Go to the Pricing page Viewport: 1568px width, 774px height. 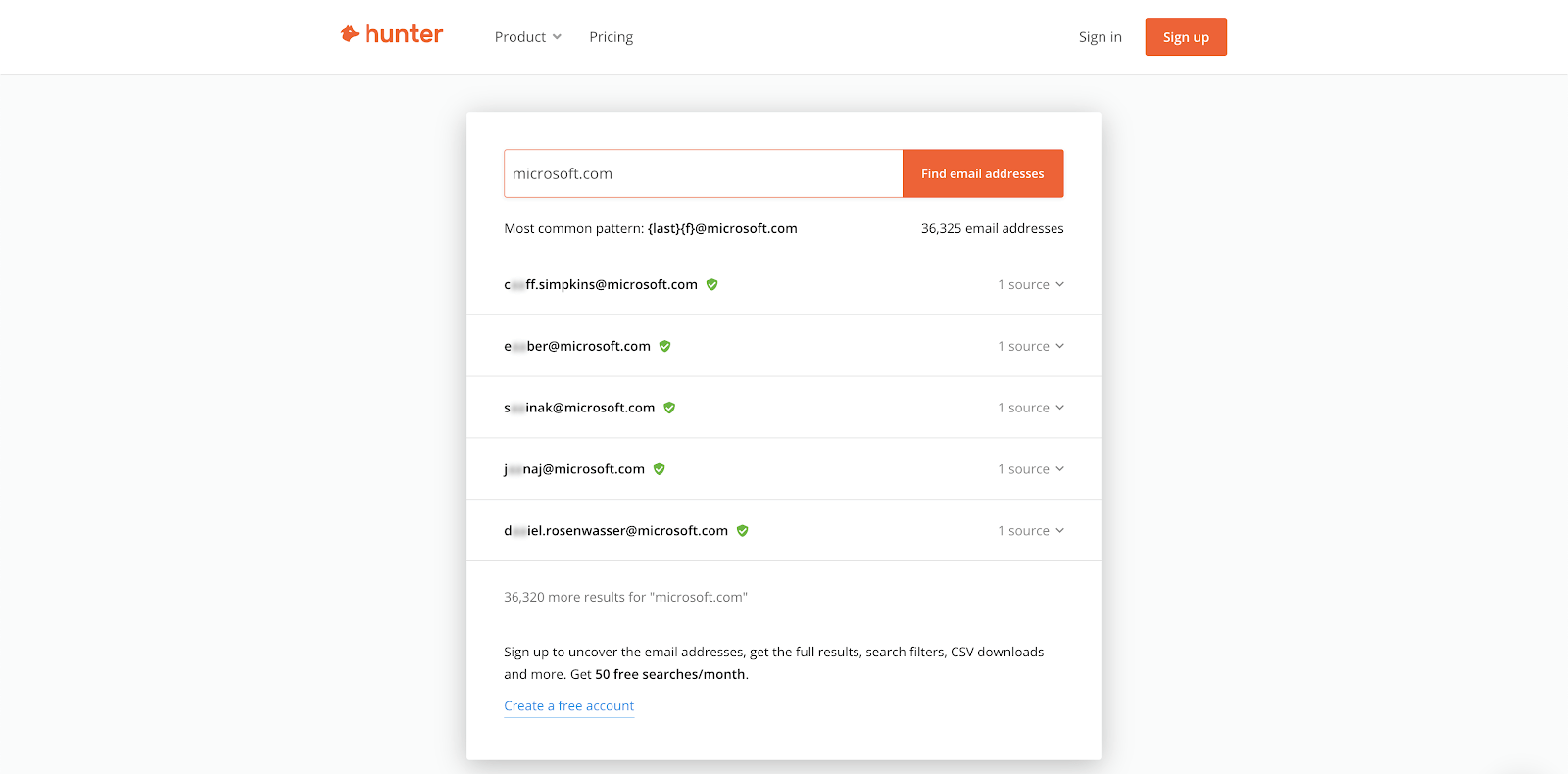pyautogui.click(x=612, y=37)
